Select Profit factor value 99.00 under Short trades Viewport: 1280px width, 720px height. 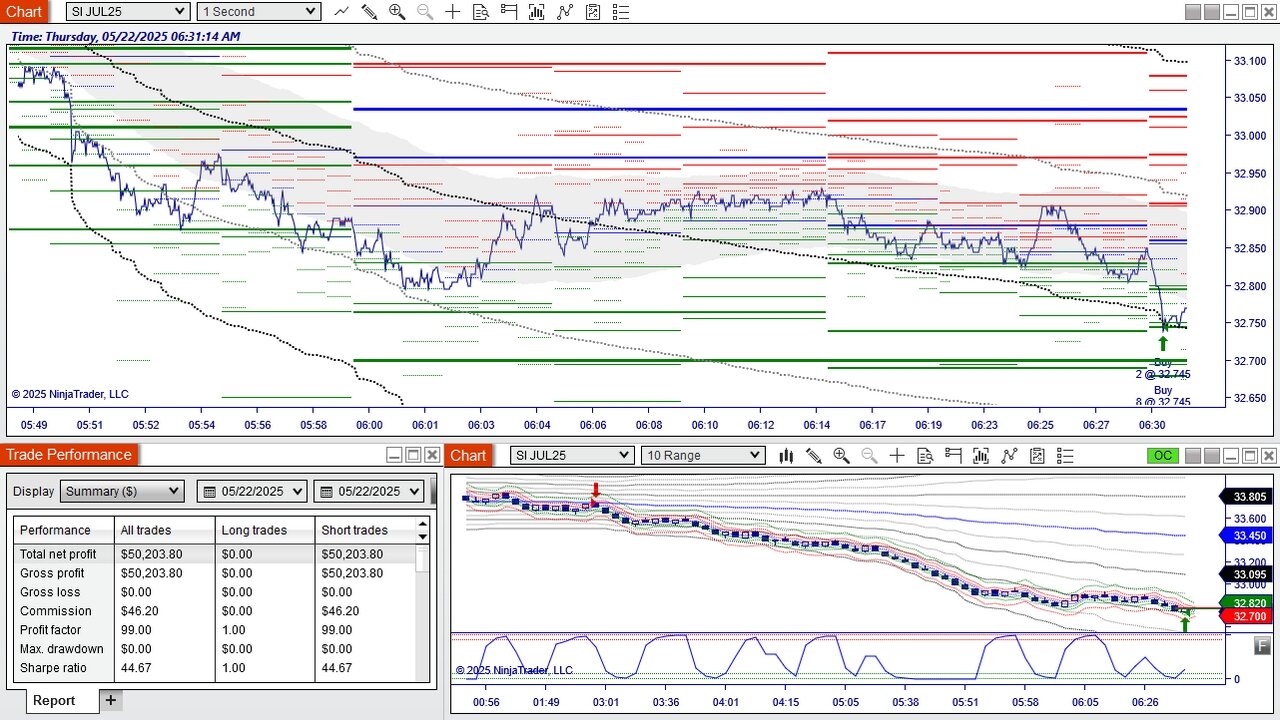tap(337, 630)
